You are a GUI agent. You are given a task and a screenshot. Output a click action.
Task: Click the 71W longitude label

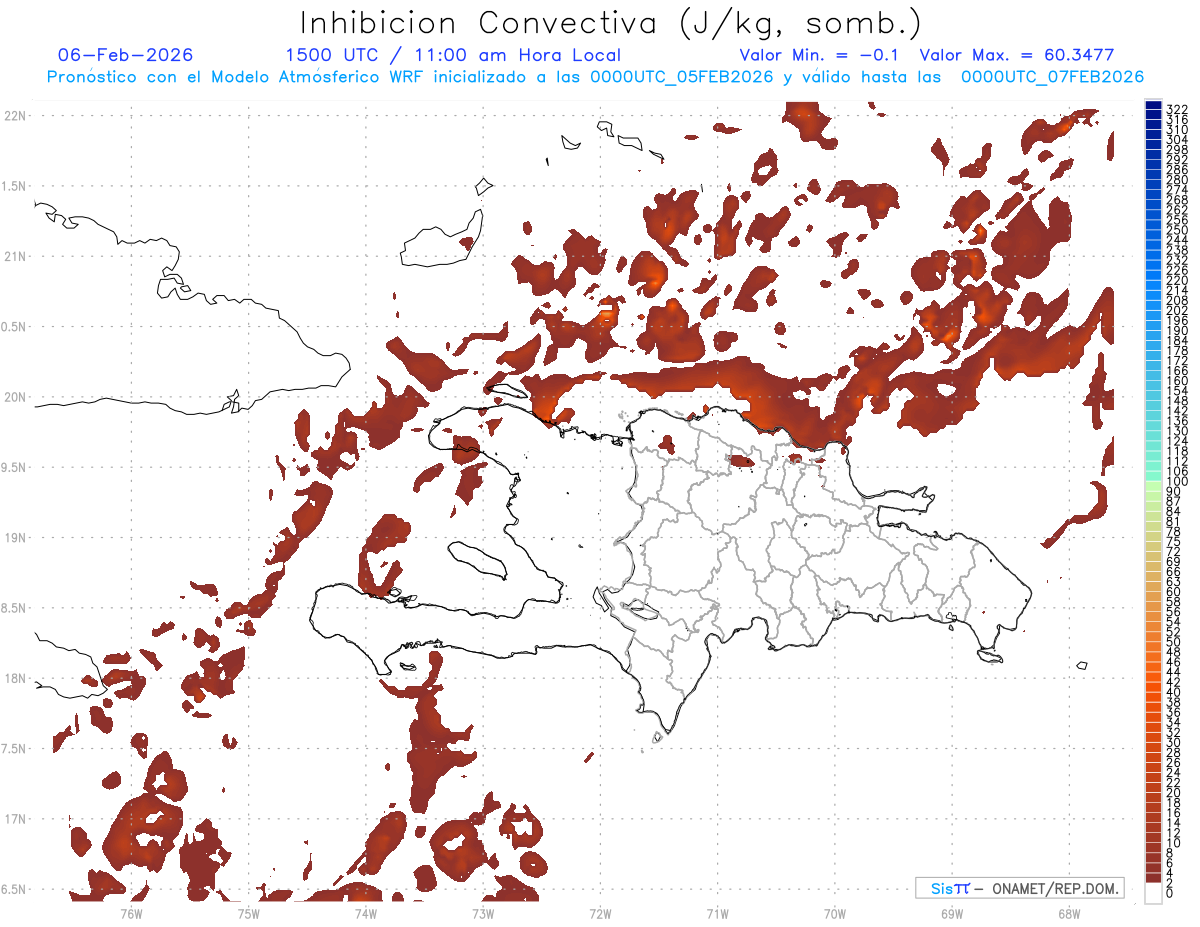[717, 913]
